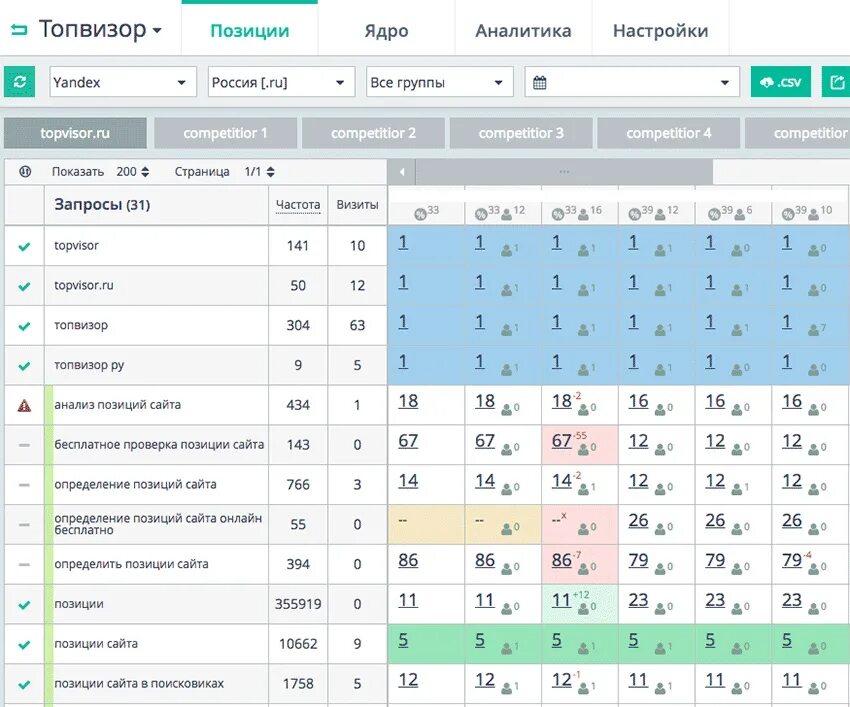This screenshot has width=850, height=707.
Task: Click the calendar icon in the date field
Action: click(x=540, y=81)
